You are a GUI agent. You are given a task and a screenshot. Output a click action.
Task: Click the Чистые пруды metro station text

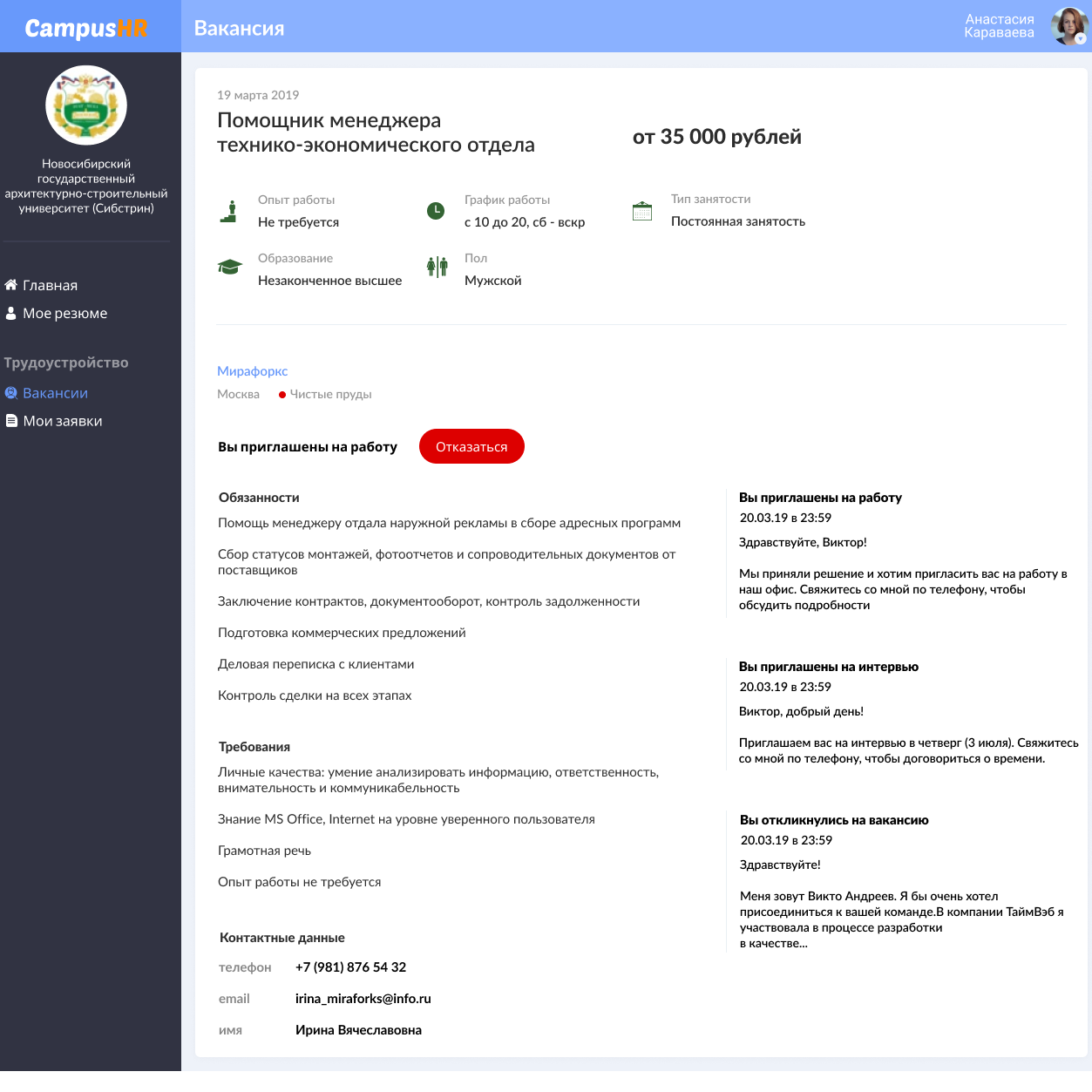tap(330, 394)
